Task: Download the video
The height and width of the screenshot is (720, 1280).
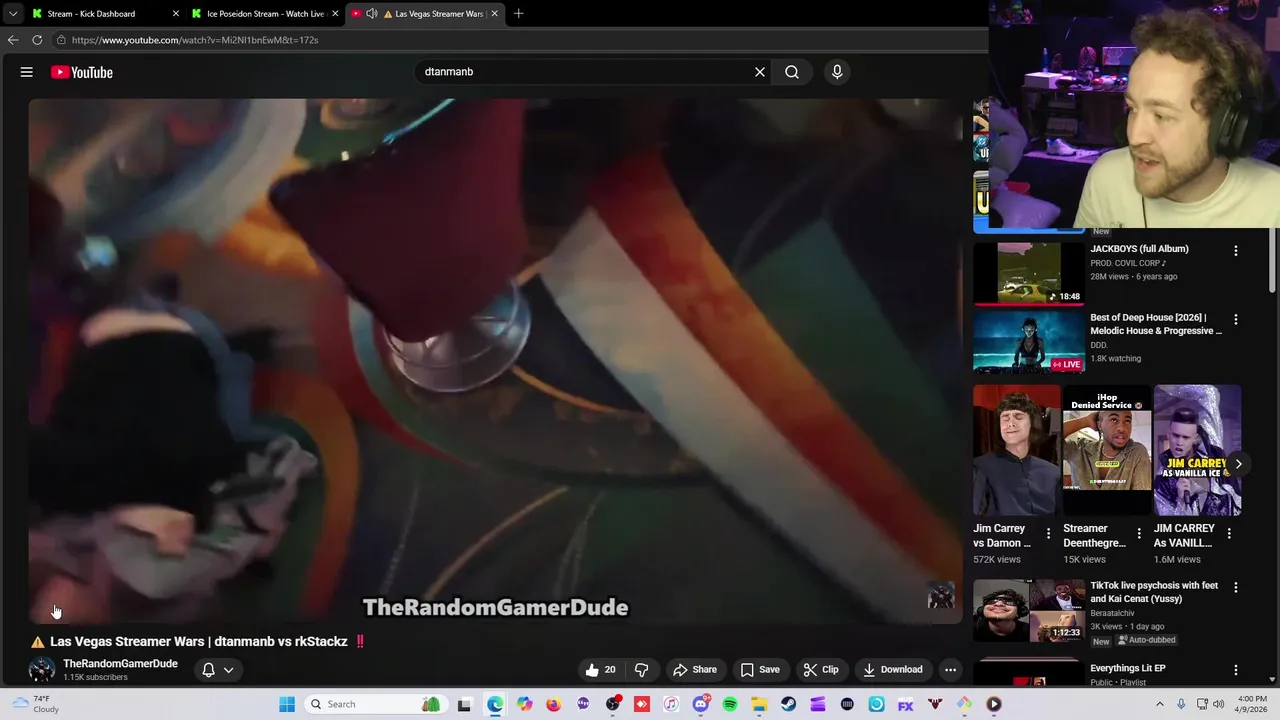Action: [893, 670]
